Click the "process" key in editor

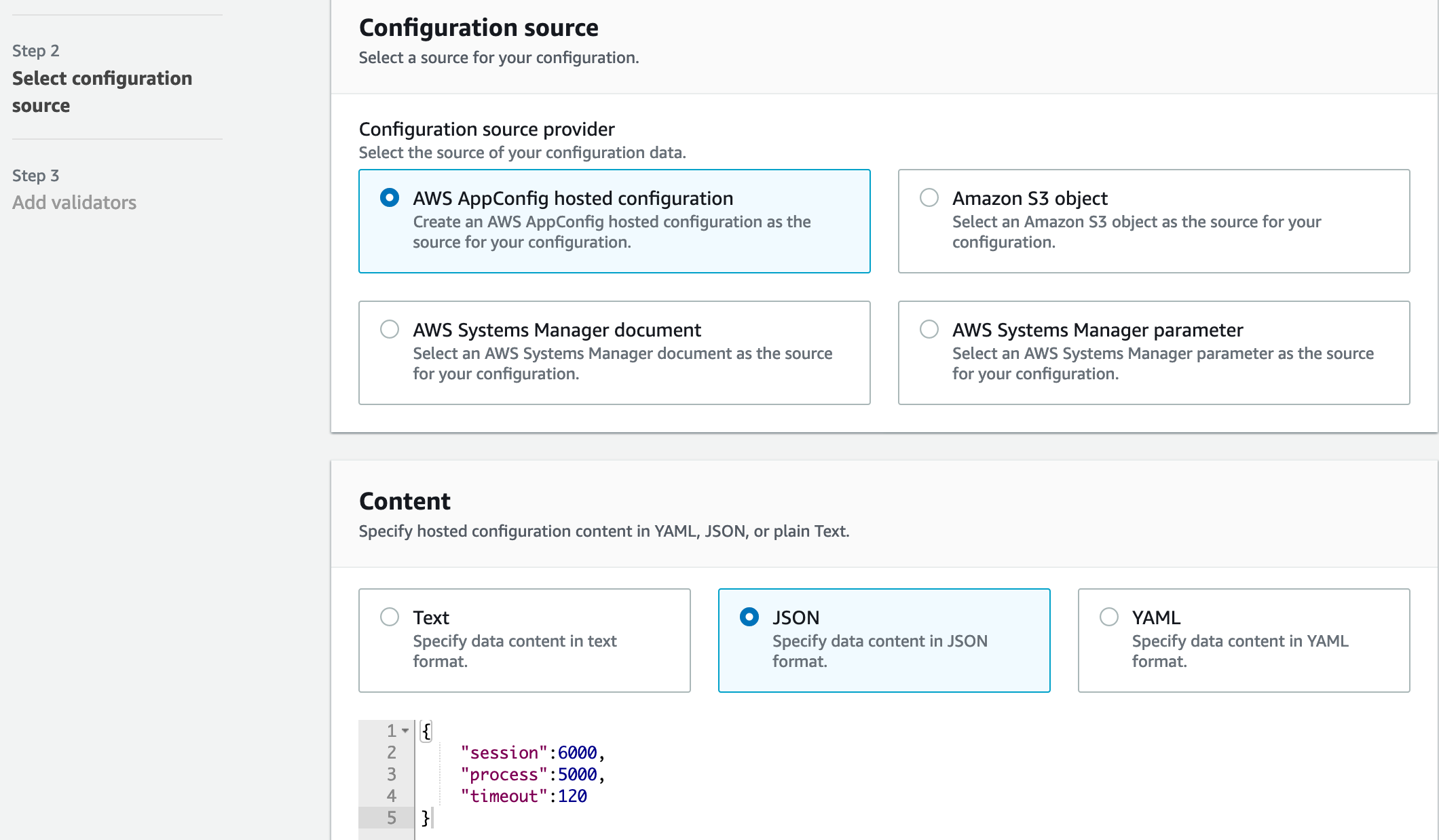504,774
